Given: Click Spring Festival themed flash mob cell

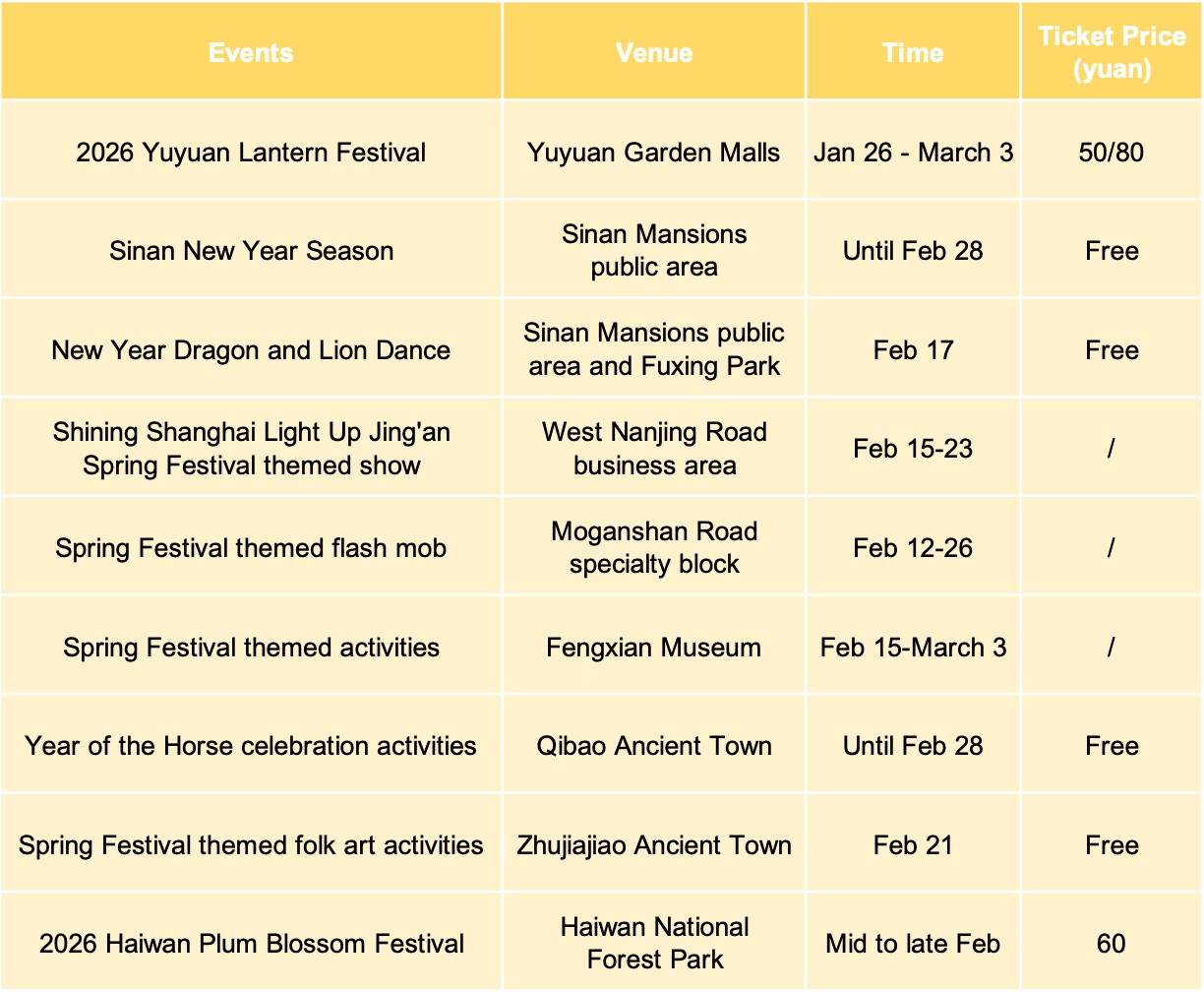Looking at the screenshot, I should 251,548.
